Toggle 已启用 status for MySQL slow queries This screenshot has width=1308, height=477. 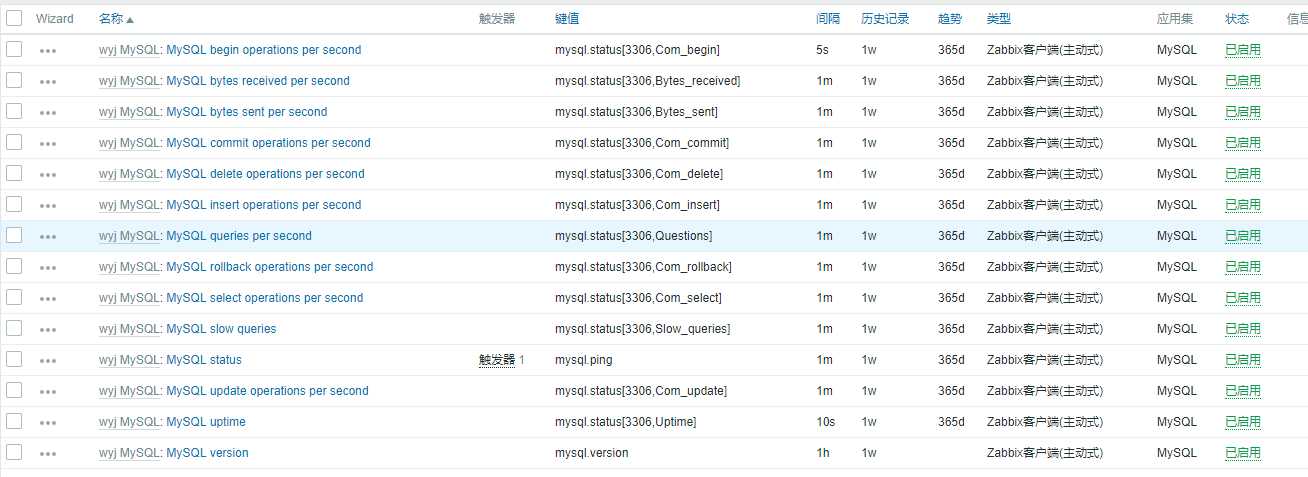tap(1243, 329)
